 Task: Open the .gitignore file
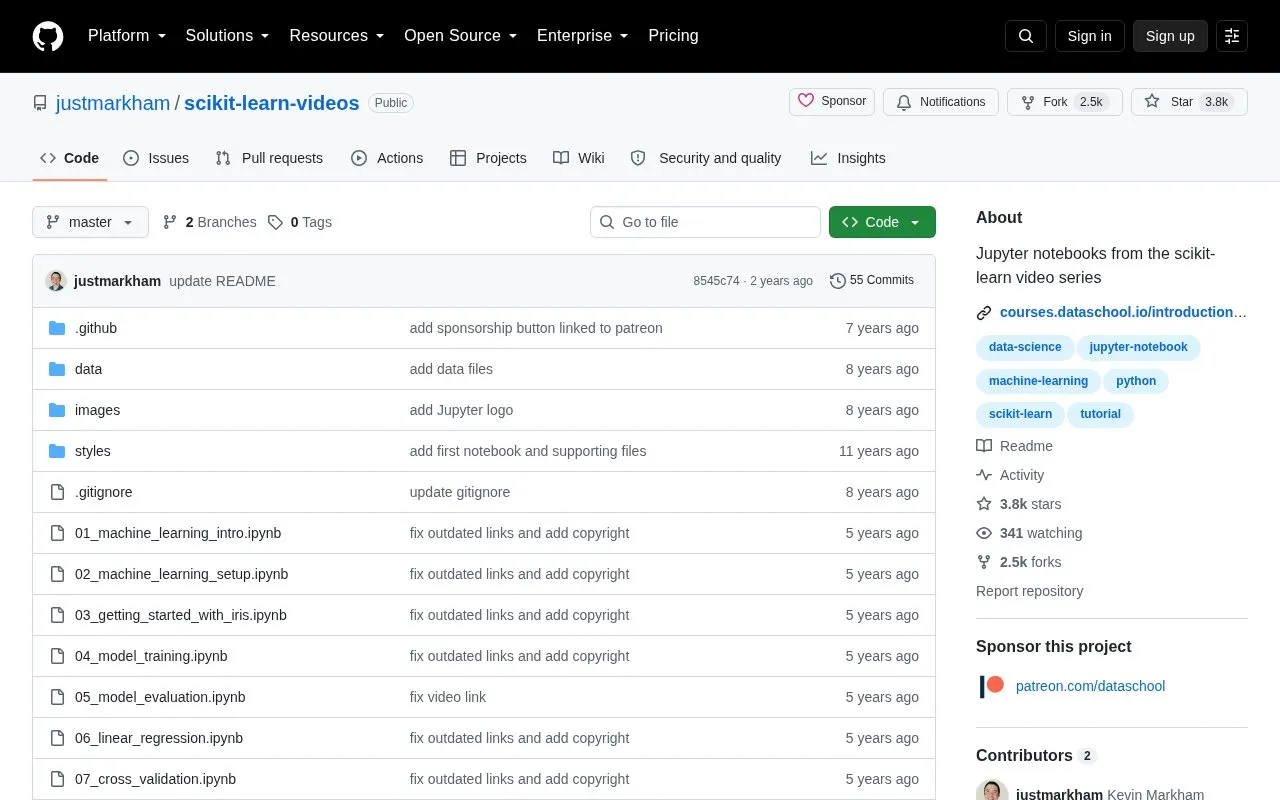[104, 492]
